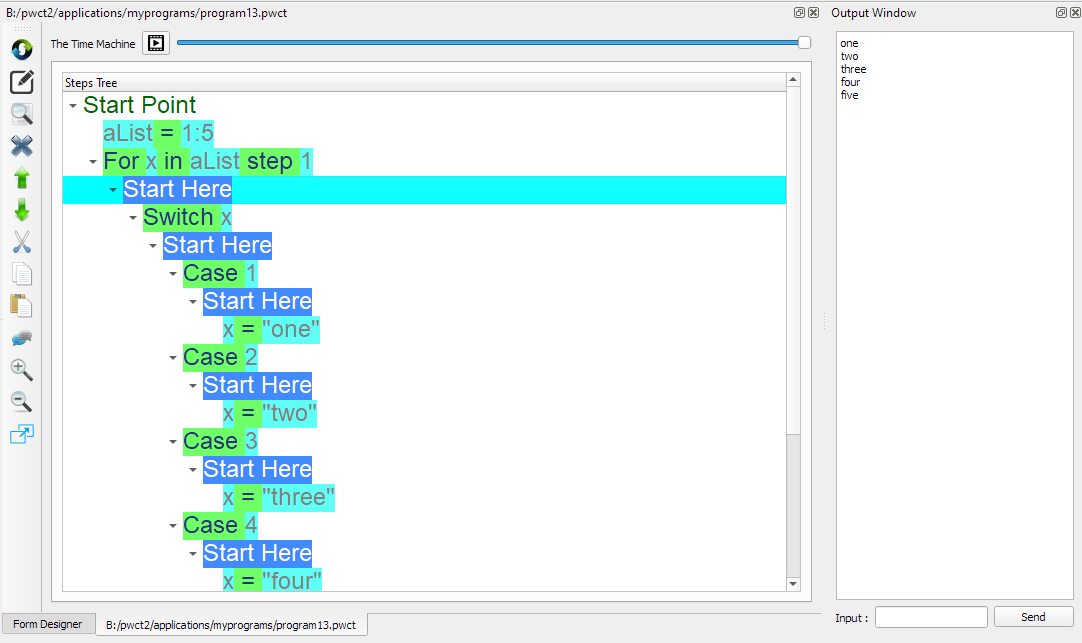The width and height of the screenshot is (1082, 643).
Task: Open the comments icon in the sidebar
Action: (x=21, y=338)
